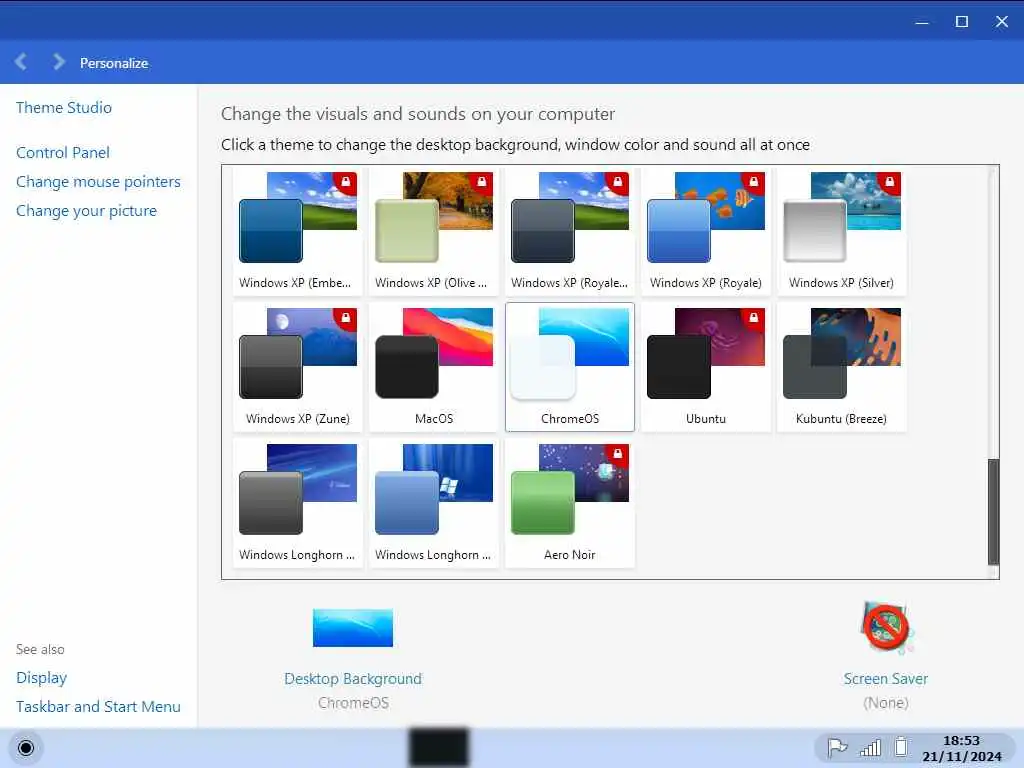Apply the Kubuntu (Breeze) theme
Image resolution: width=1024 pixels, height=768 pixels.
click(841, 367)
